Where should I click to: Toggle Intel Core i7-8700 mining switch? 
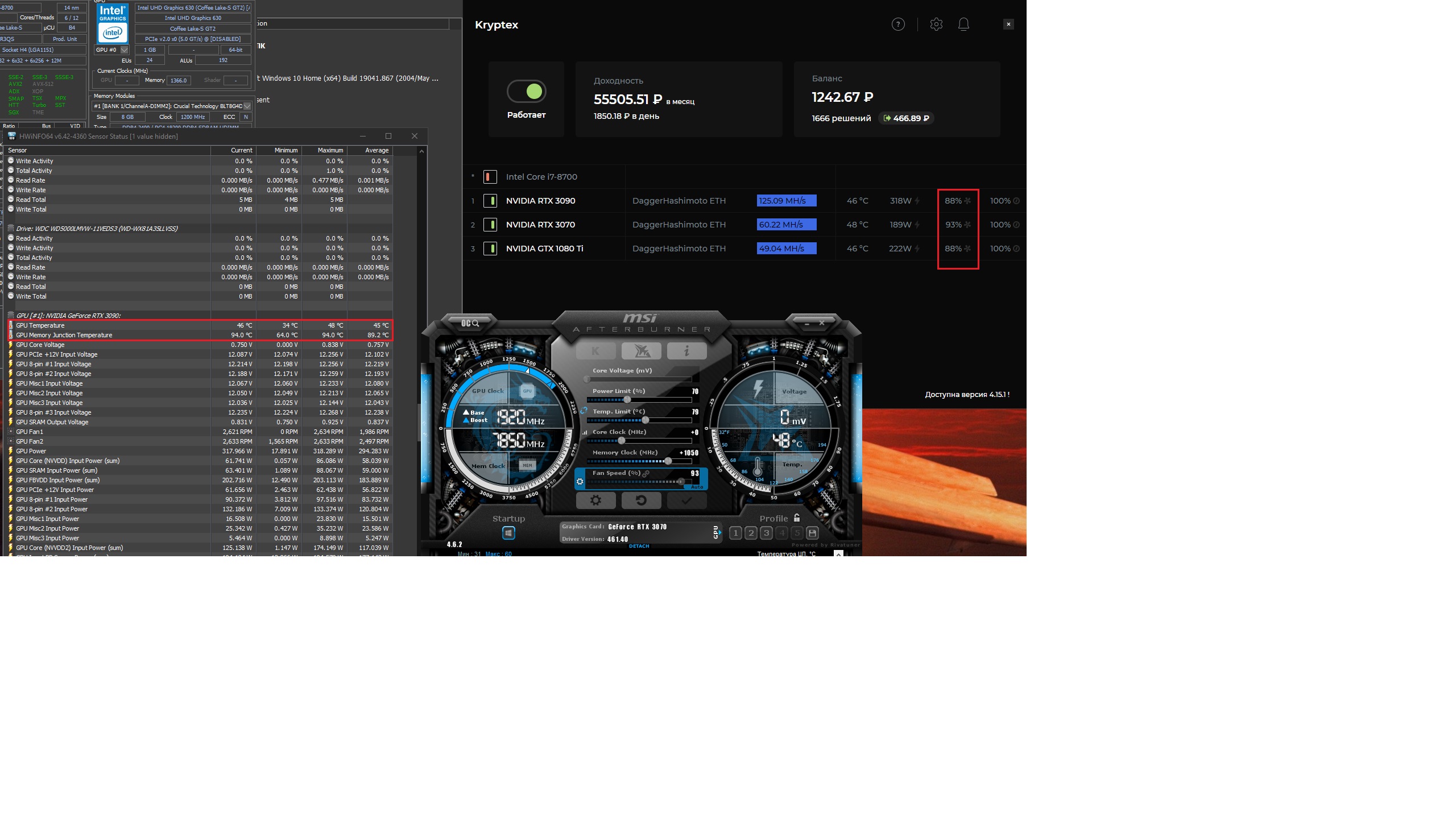click(490, 177)
